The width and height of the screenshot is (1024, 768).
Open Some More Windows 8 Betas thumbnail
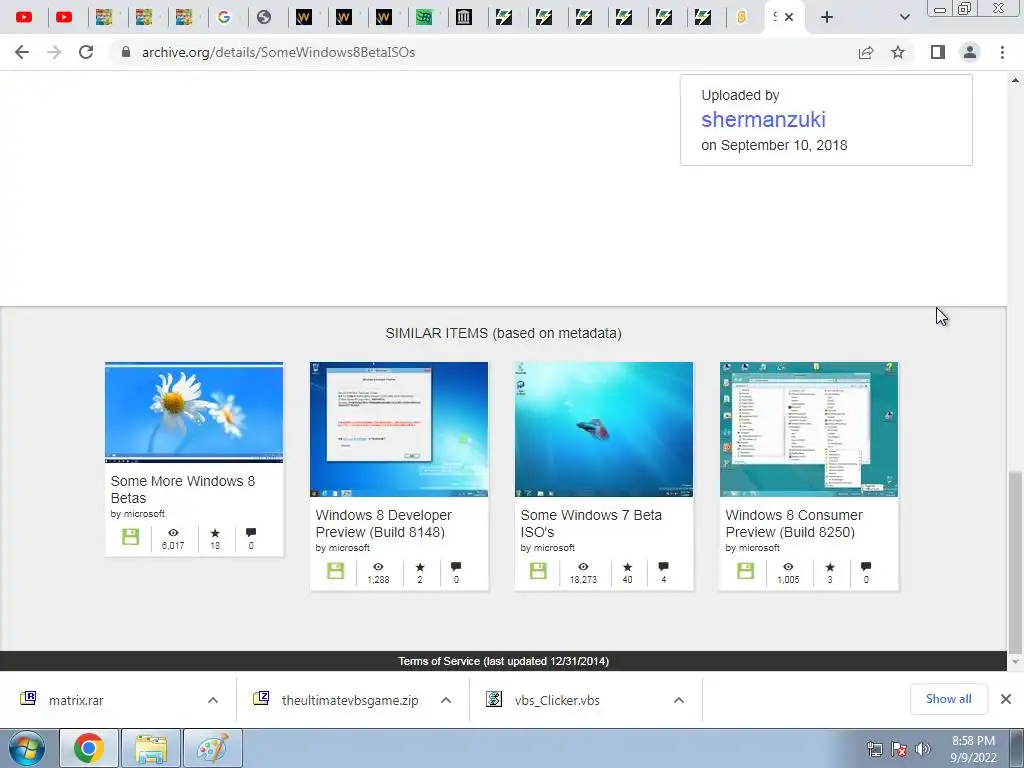click(x=194, y=412)
